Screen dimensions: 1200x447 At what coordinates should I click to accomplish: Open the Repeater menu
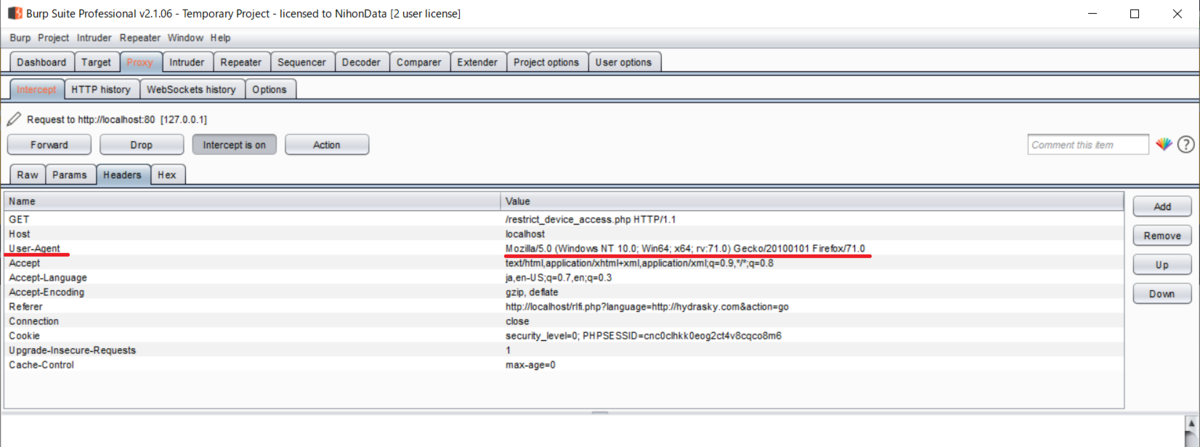click(x=140, y=38)
